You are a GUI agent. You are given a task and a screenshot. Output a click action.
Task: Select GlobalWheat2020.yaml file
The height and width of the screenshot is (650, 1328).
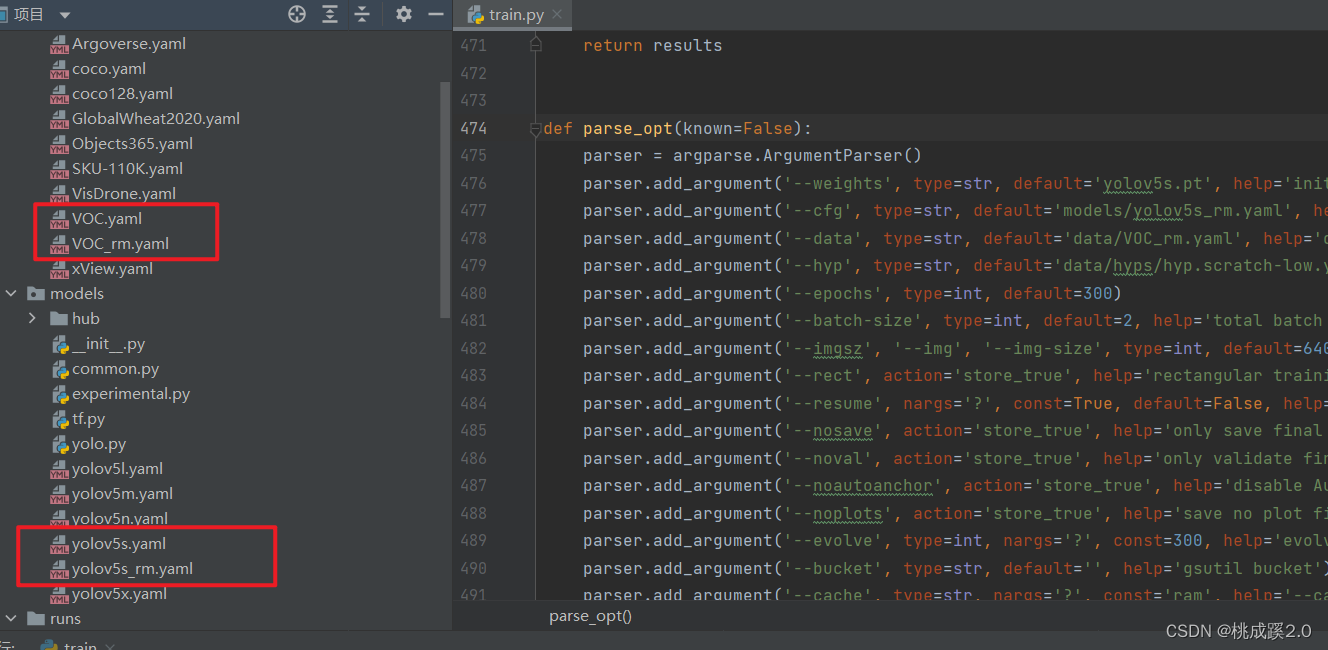(x=156, y=119)
